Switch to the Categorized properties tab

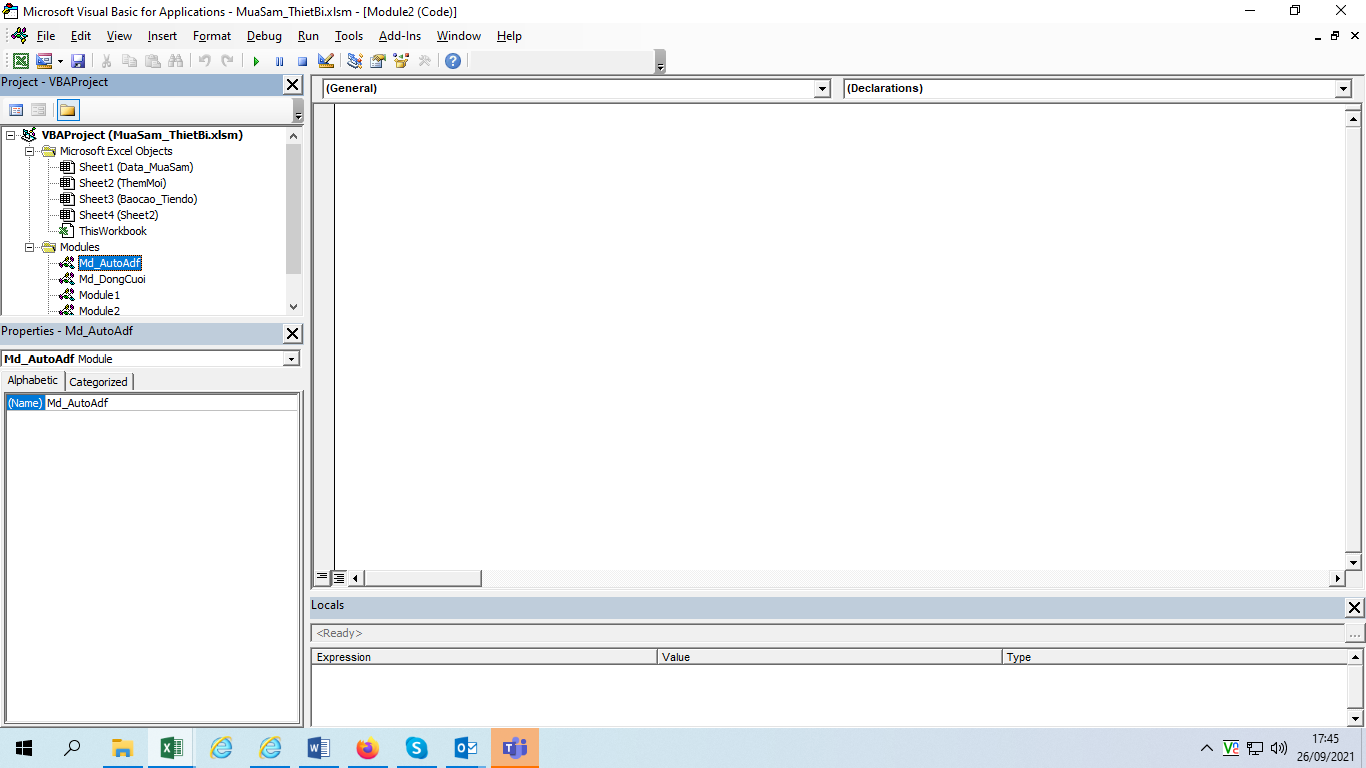tap(98, 382)
